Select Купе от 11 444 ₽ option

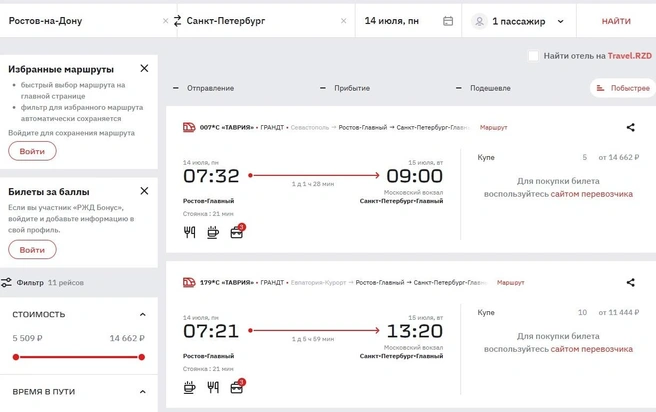click(558, 313)
